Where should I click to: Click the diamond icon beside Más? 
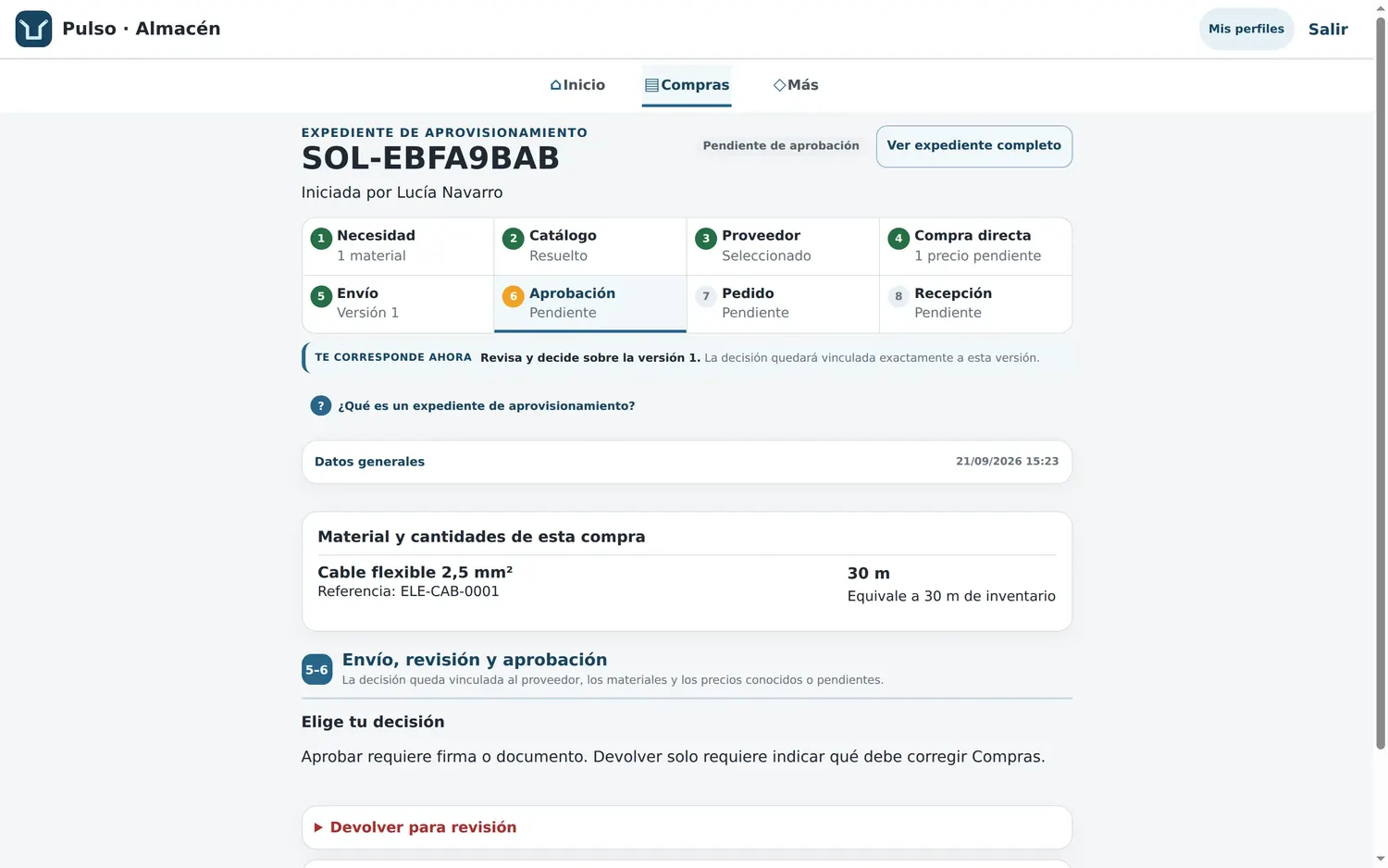779,85
